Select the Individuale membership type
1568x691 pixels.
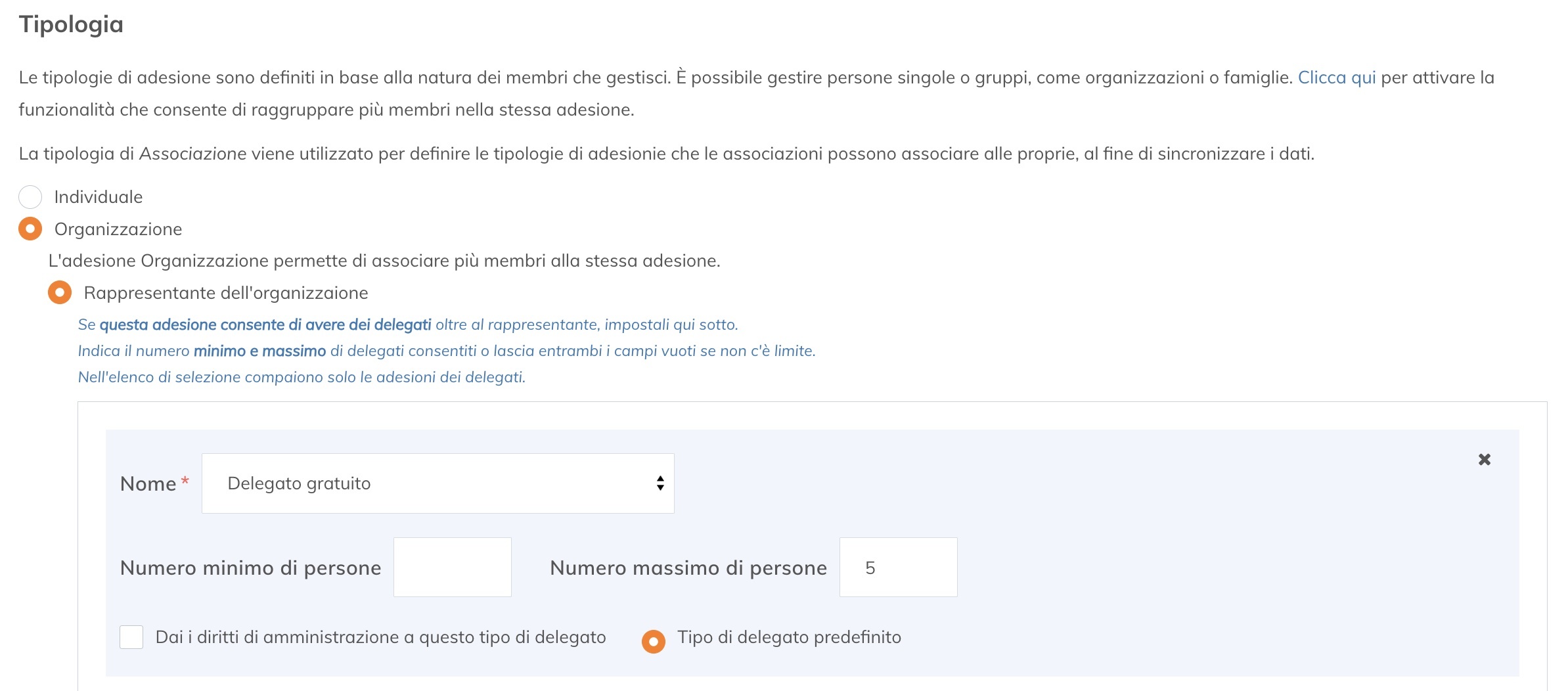30,196
